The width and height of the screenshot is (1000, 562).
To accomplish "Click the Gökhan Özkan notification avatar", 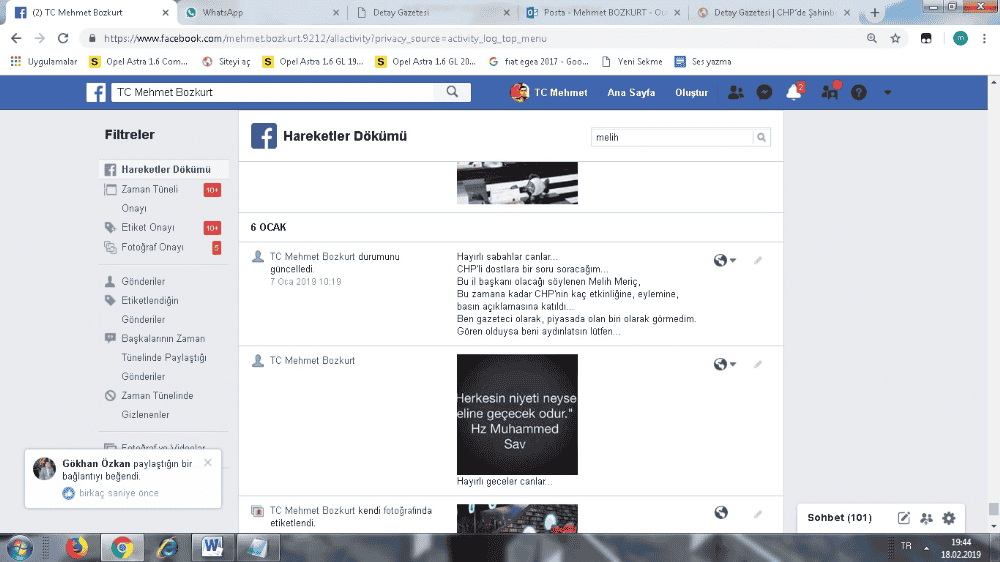I will coord(44,469).
